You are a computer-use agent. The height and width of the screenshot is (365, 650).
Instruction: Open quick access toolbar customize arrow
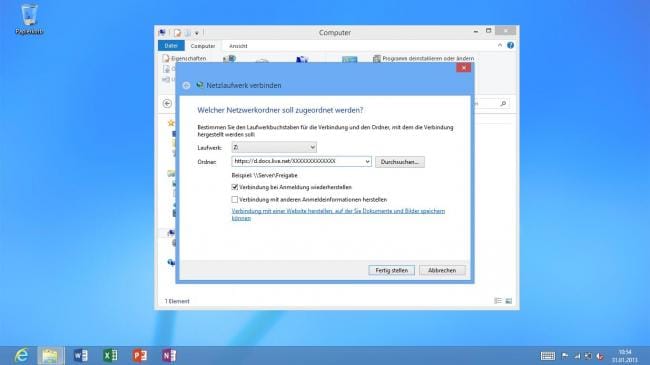pos(196,33)
